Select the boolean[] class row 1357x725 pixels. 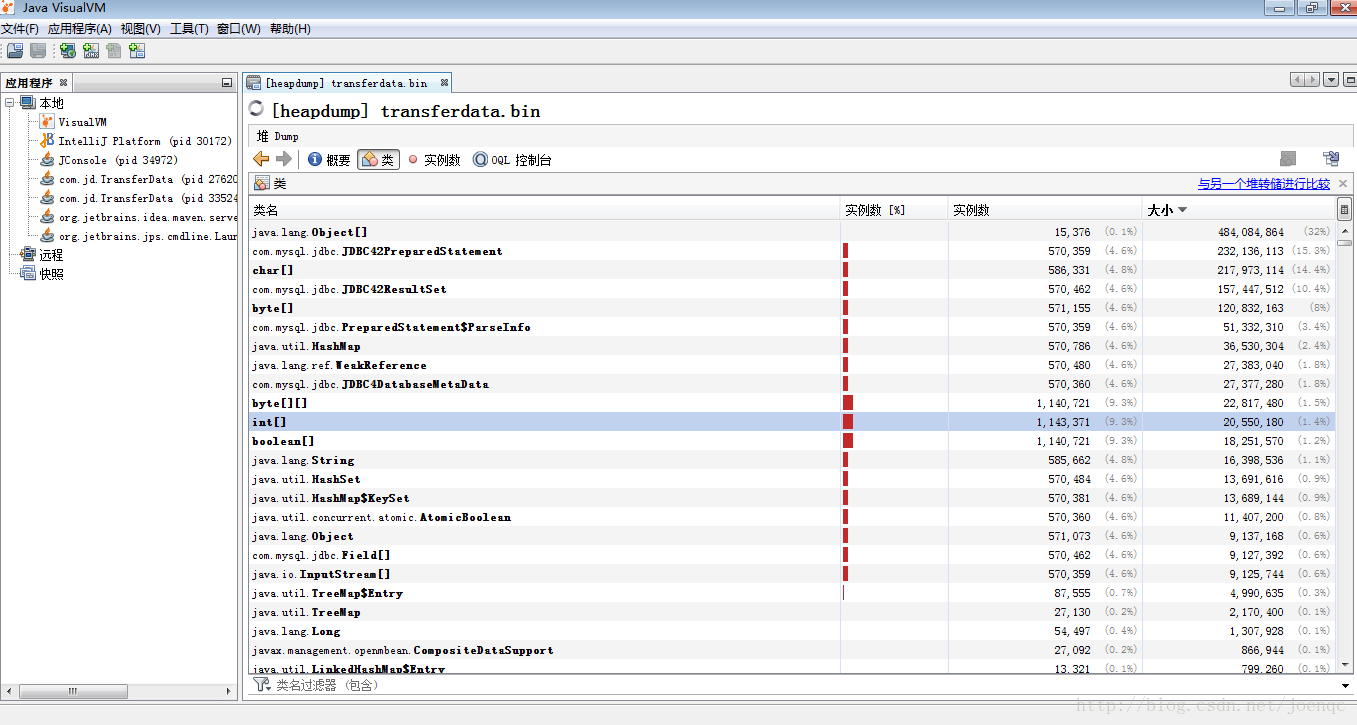pyautogui.click(x=792, y=441)
